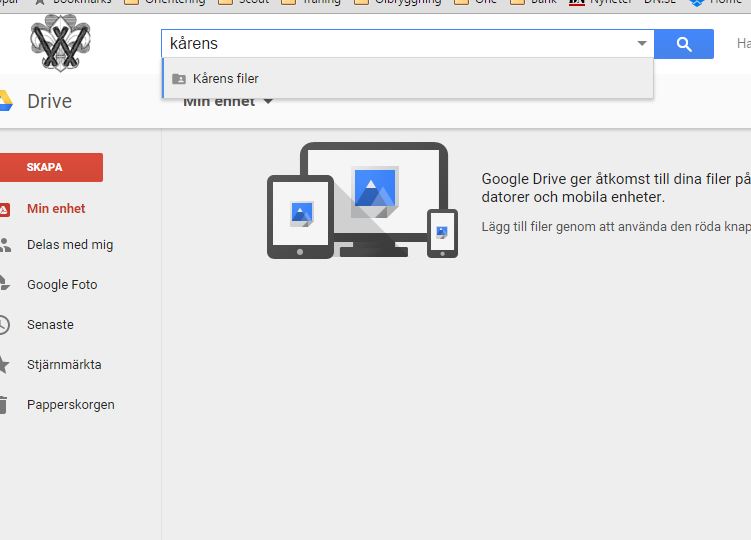Click the 'Drive' title text
Screen dimensions: 751x540
[x=49, y=101]
